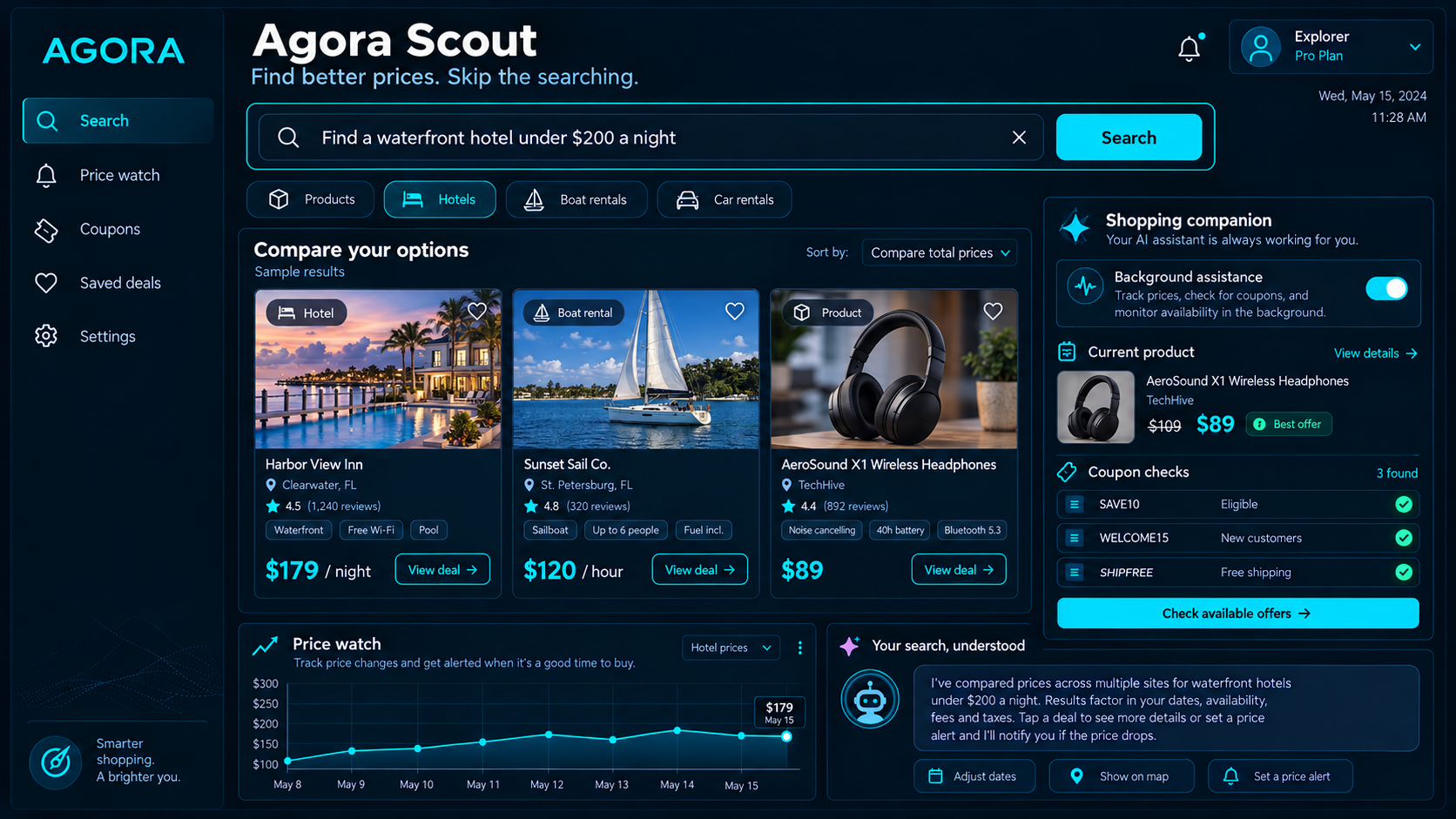Switch to the Boat rentals tab
The image size is (1456, 819).
pyautogui.click(x=576, y=199)
